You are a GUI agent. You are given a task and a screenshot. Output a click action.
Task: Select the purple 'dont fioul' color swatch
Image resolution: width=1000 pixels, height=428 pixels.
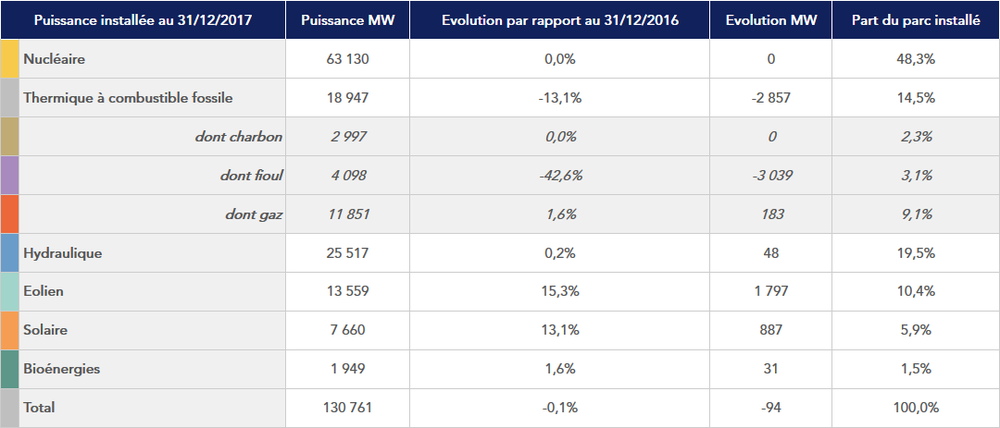(9, 175)
